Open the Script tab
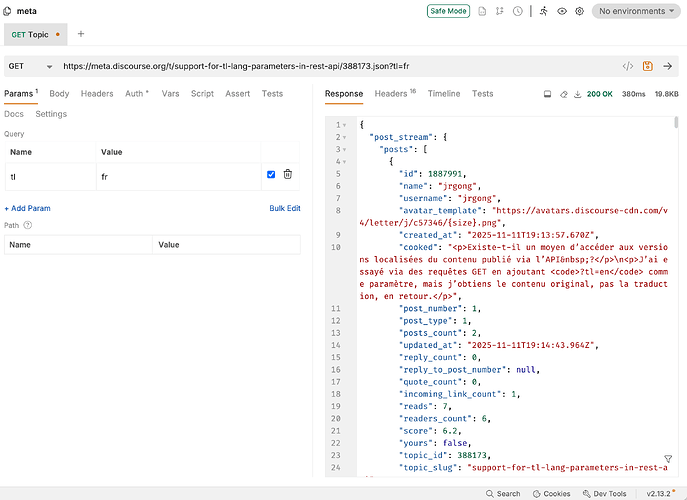 pos(202,94)
